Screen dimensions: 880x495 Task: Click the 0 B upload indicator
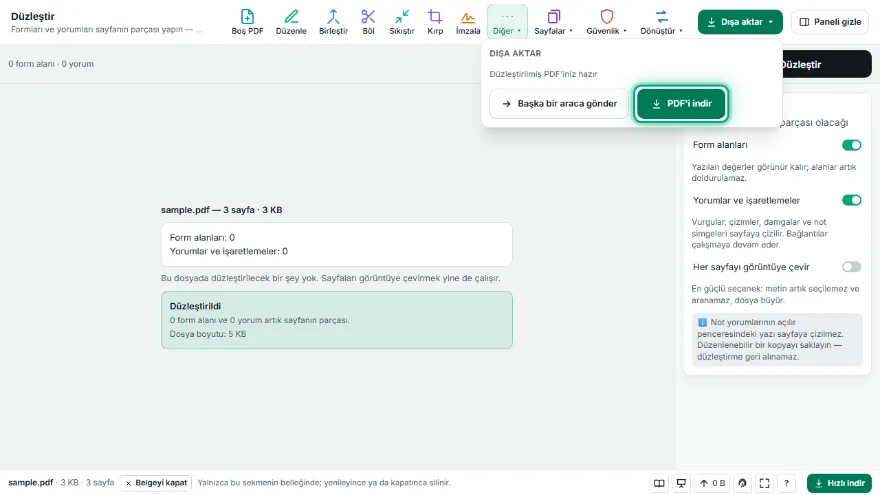(x=712, y=483)
